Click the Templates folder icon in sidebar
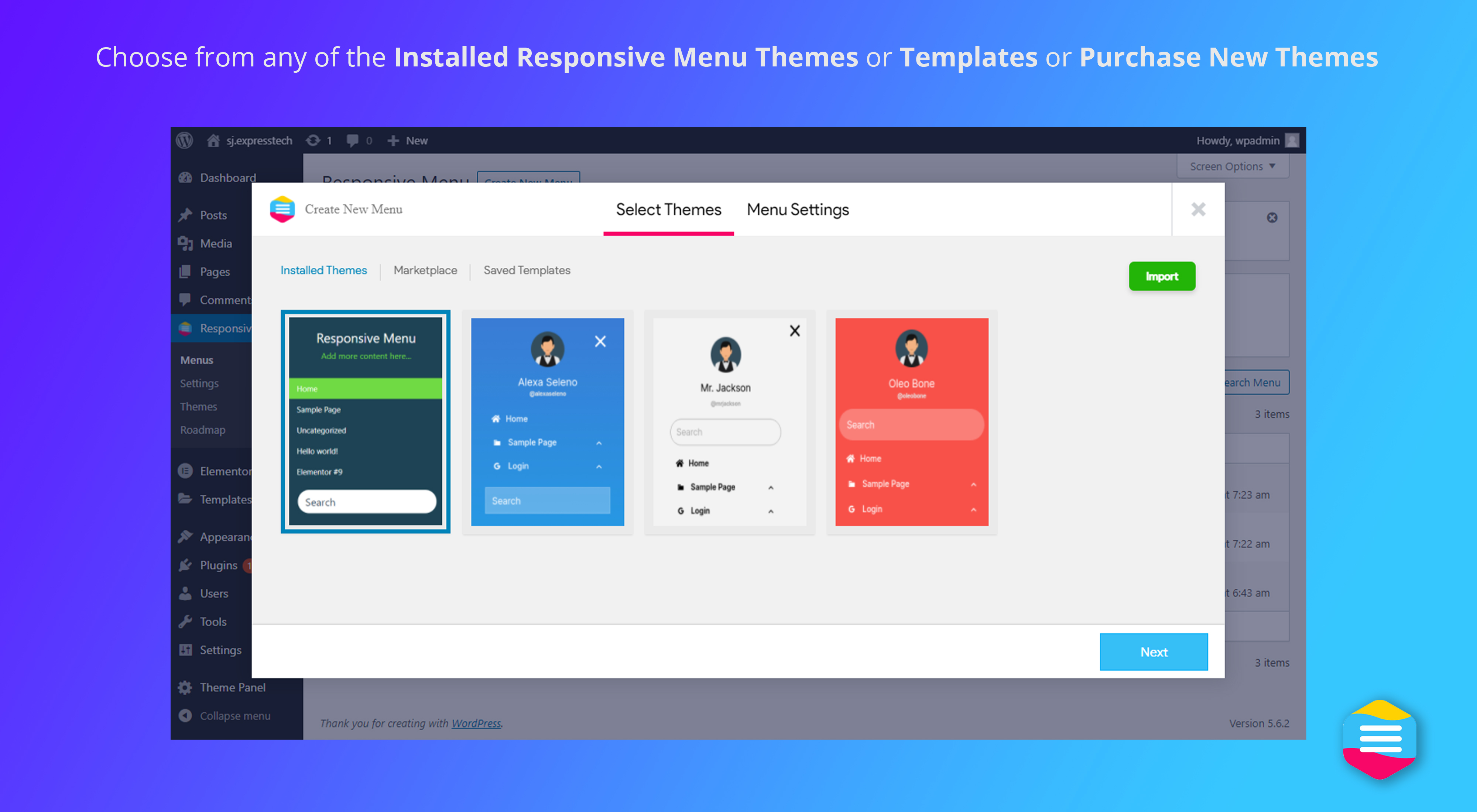The image size is (1477, 812). 185,499
